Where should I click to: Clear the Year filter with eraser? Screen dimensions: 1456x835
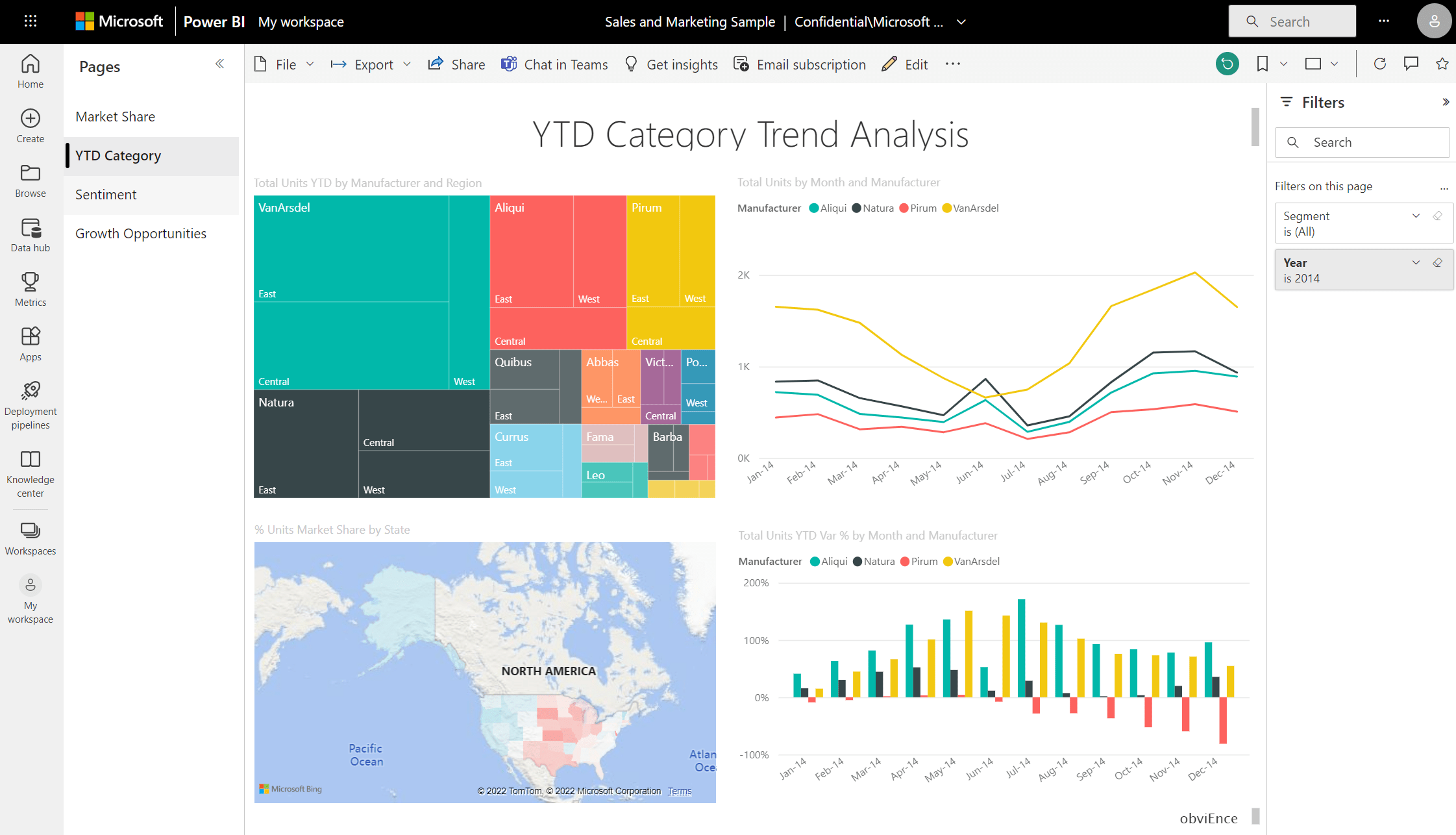pyautogui.click(x=1437, y=262)
